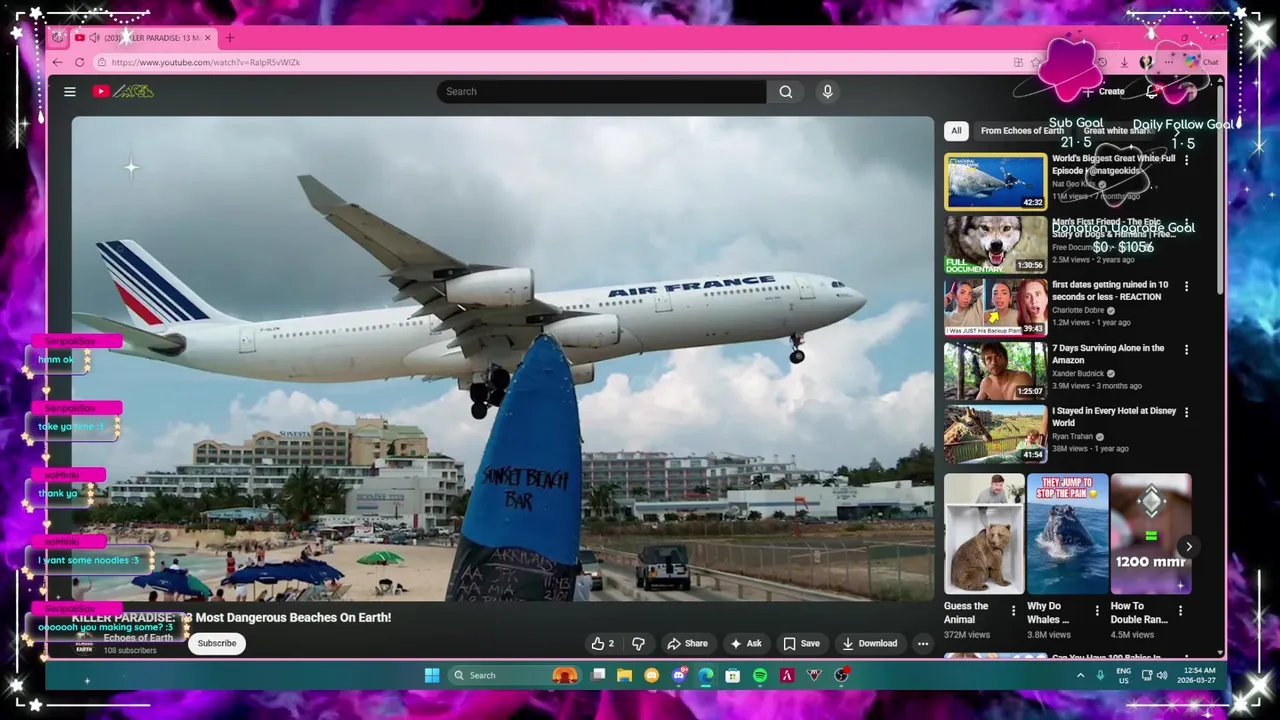Image resolution: width=1280 pixels, height=720 pixels.
Task: Open the taskbar clock showing 12:54 AM
Action: click(1197, 675)
